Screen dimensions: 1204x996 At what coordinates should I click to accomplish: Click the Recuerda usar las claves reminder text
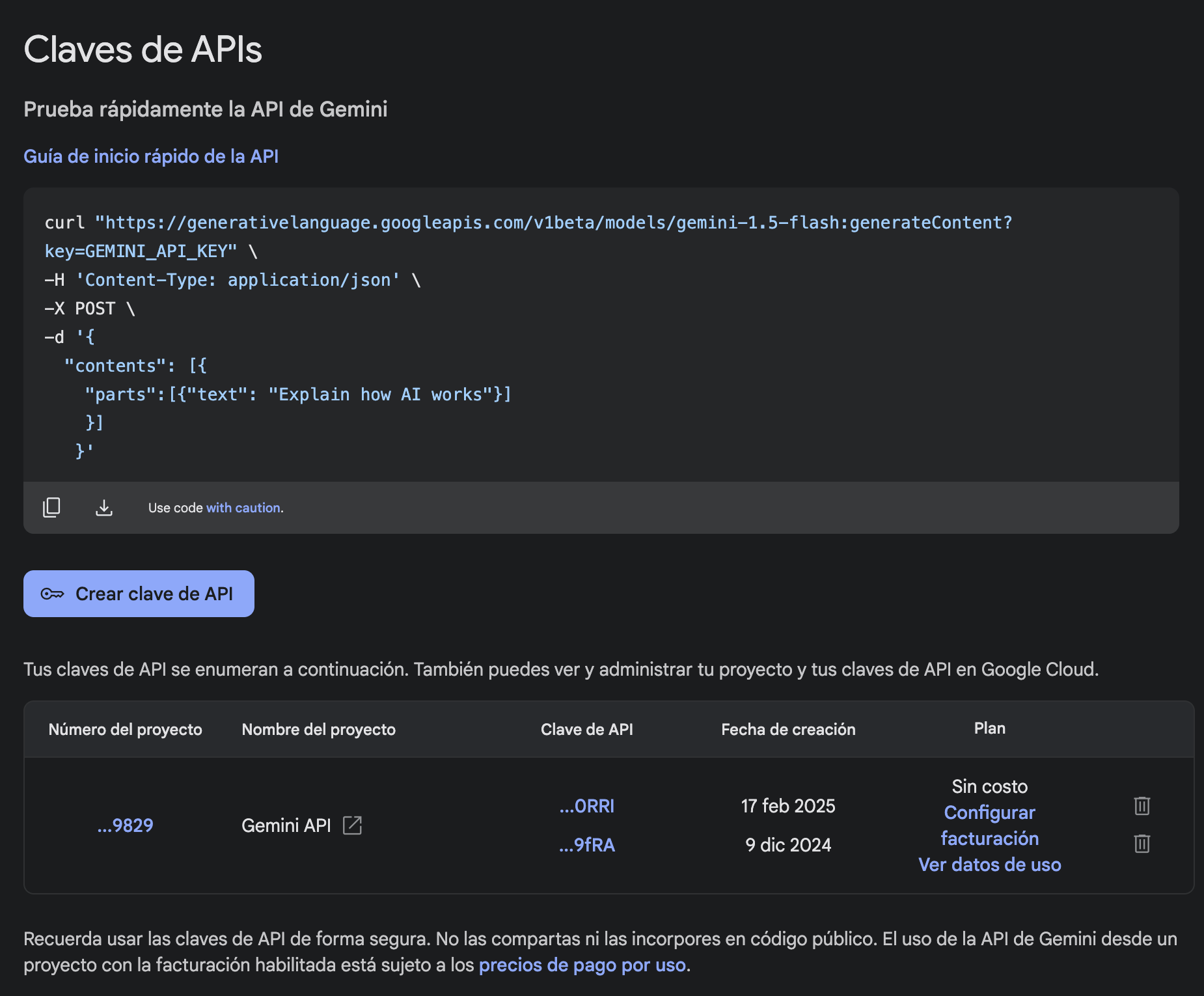600,952
